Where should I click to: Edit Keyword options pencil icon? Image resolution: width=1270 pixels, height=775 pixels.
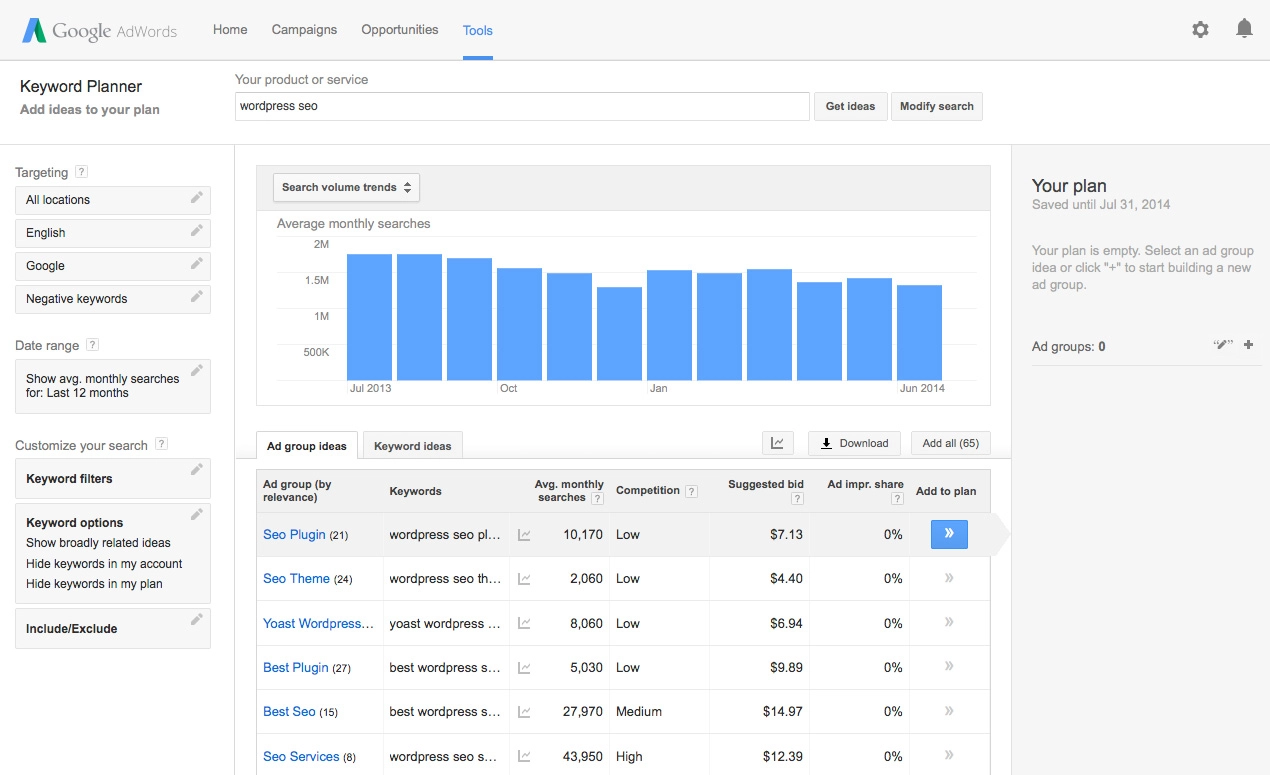click(x=197, y=514)
